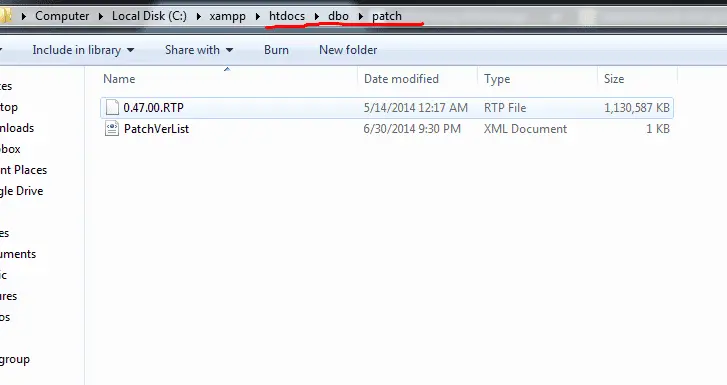Click the patch breadcrumb segment
The width and height of the screenshot is (727, 385).
coord(387,17)
